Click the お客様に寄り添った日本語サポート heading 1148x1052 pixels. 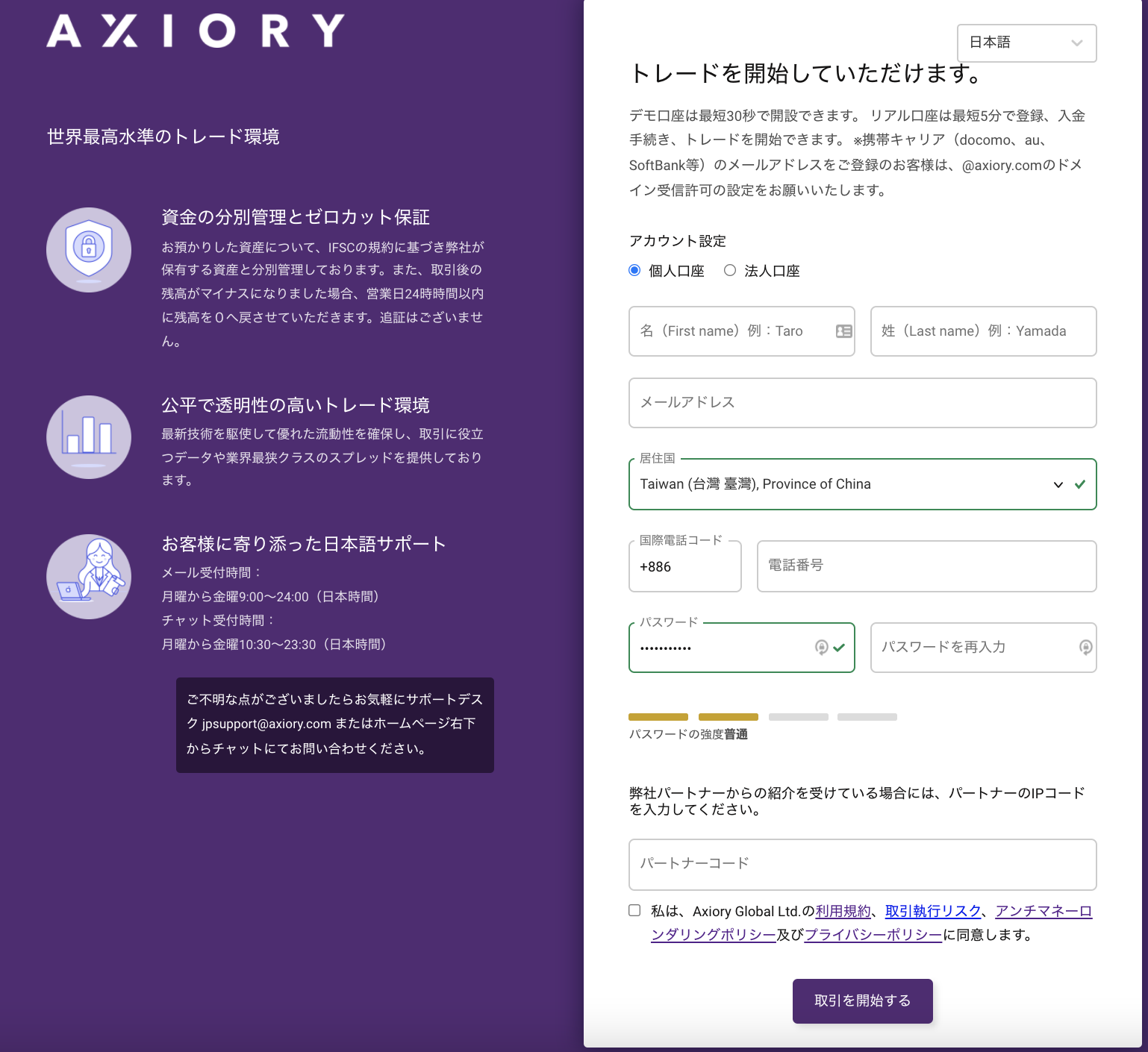[304, 544]
